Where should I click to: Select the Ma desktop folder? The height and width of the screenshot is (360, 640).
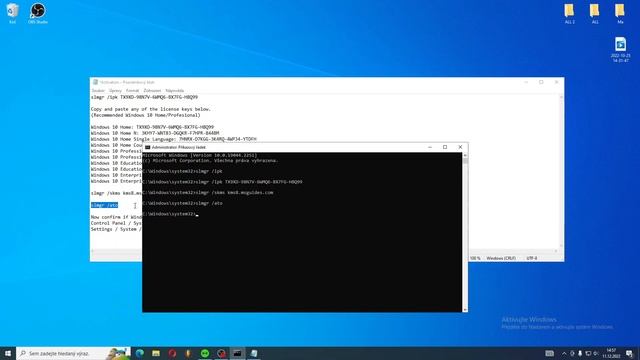coord(620,13)
